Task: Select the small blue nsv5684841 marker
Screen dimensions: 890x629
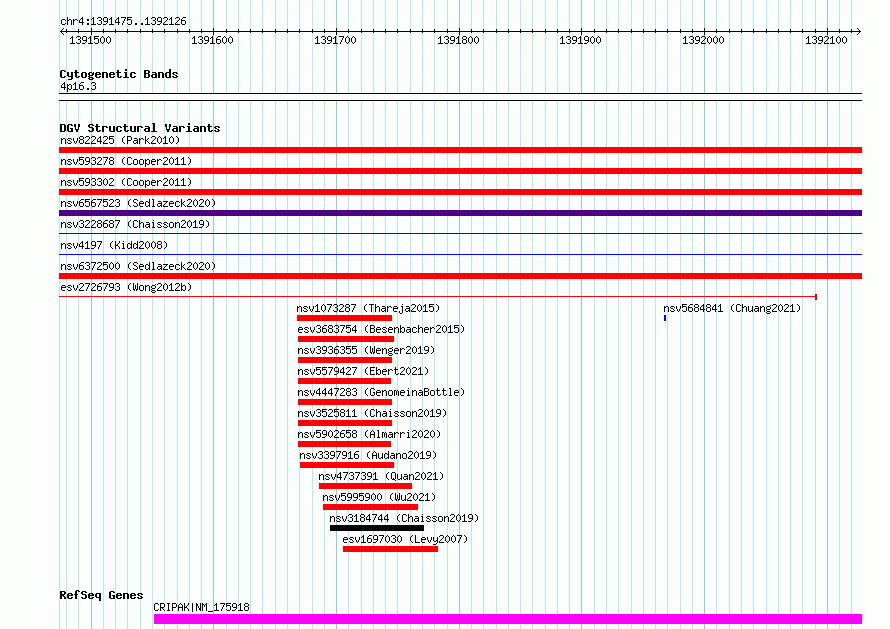Action: click(x=665, y=318)
